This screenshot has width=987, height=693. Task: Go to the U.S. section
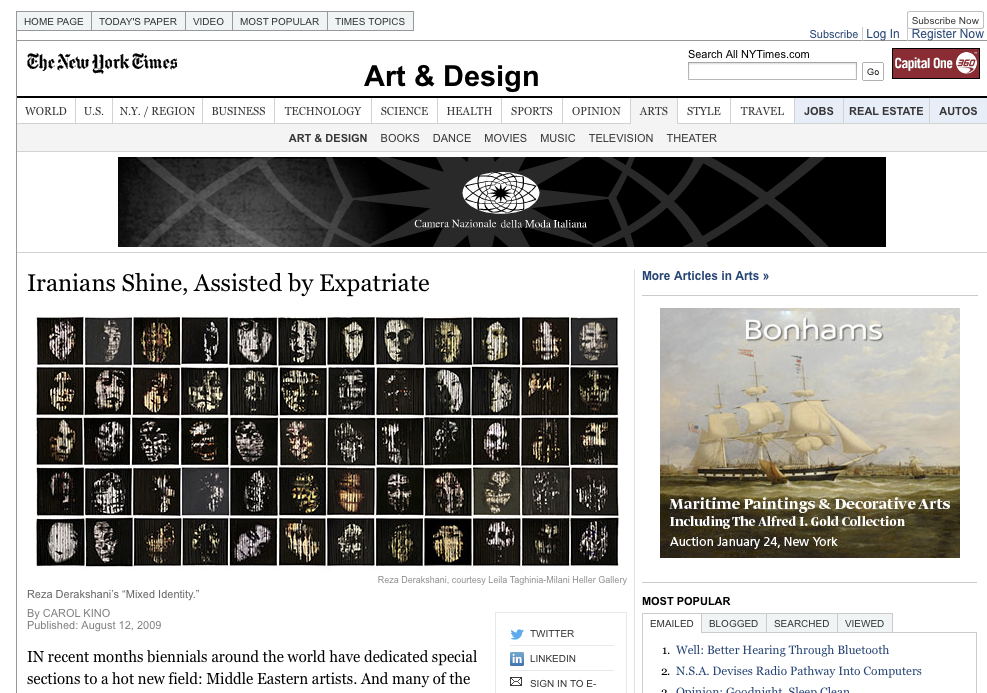click(x=94, y=111)
